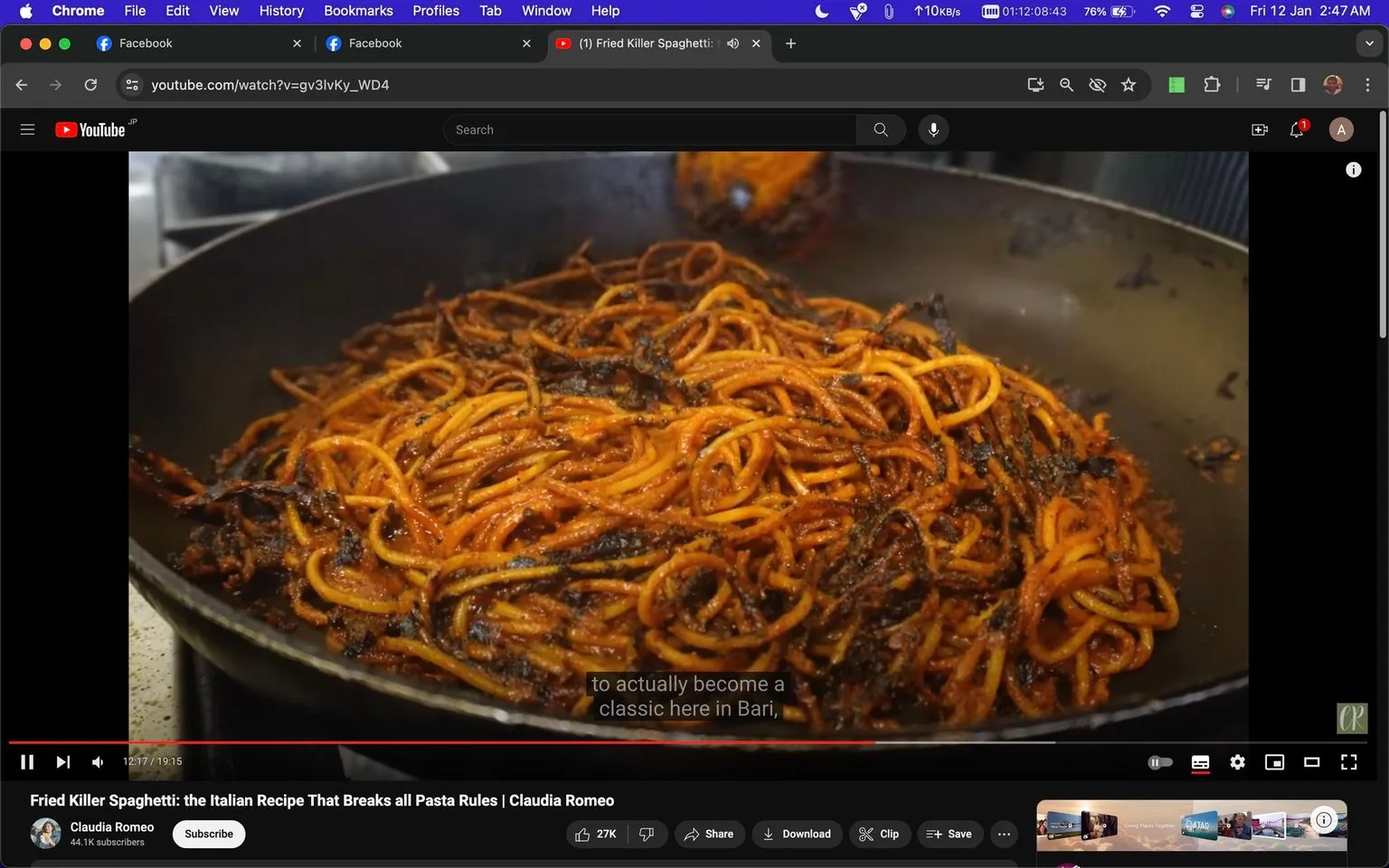
Task: Reload the current page
Action: click(90, 84)
